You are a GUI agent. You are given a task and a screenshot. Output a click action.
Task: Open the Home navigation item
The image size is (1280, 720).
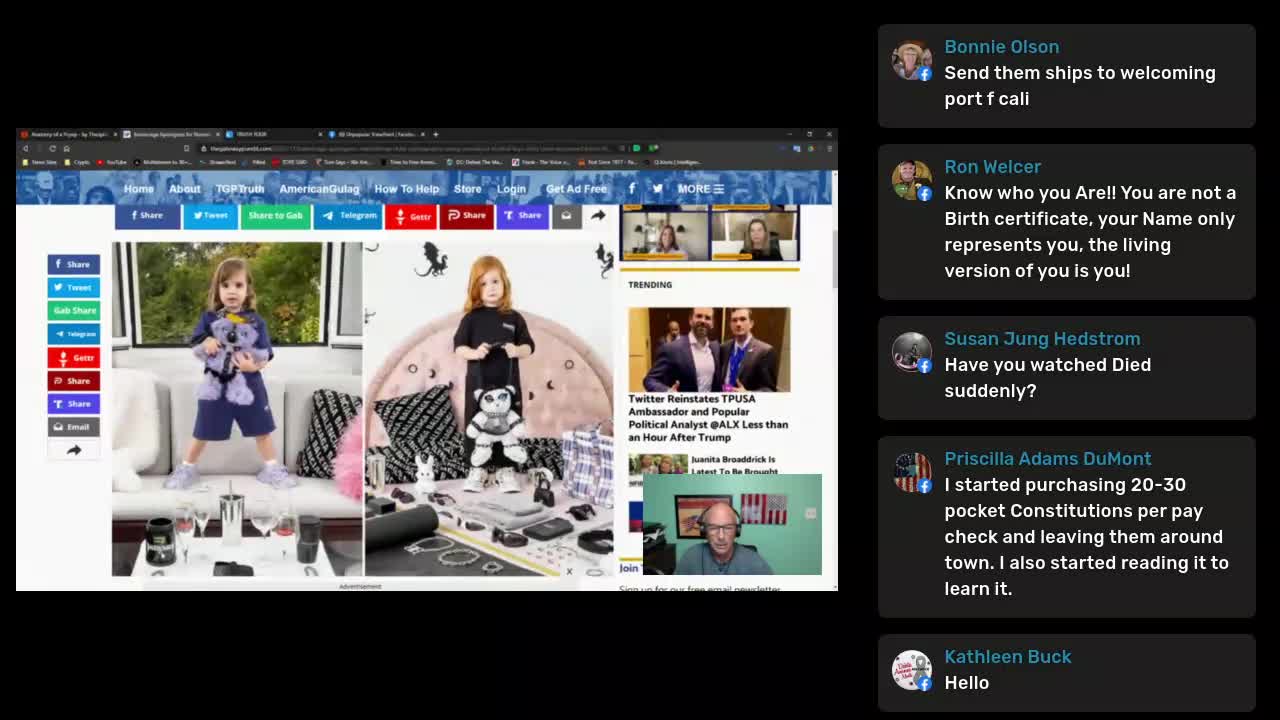[x=139, y=188]
